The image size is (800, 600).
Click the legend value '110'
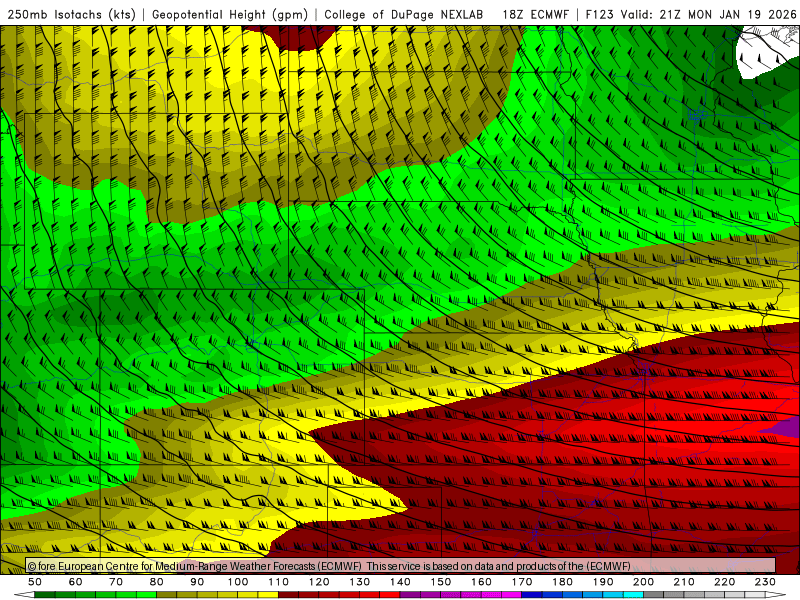[279, 582]
